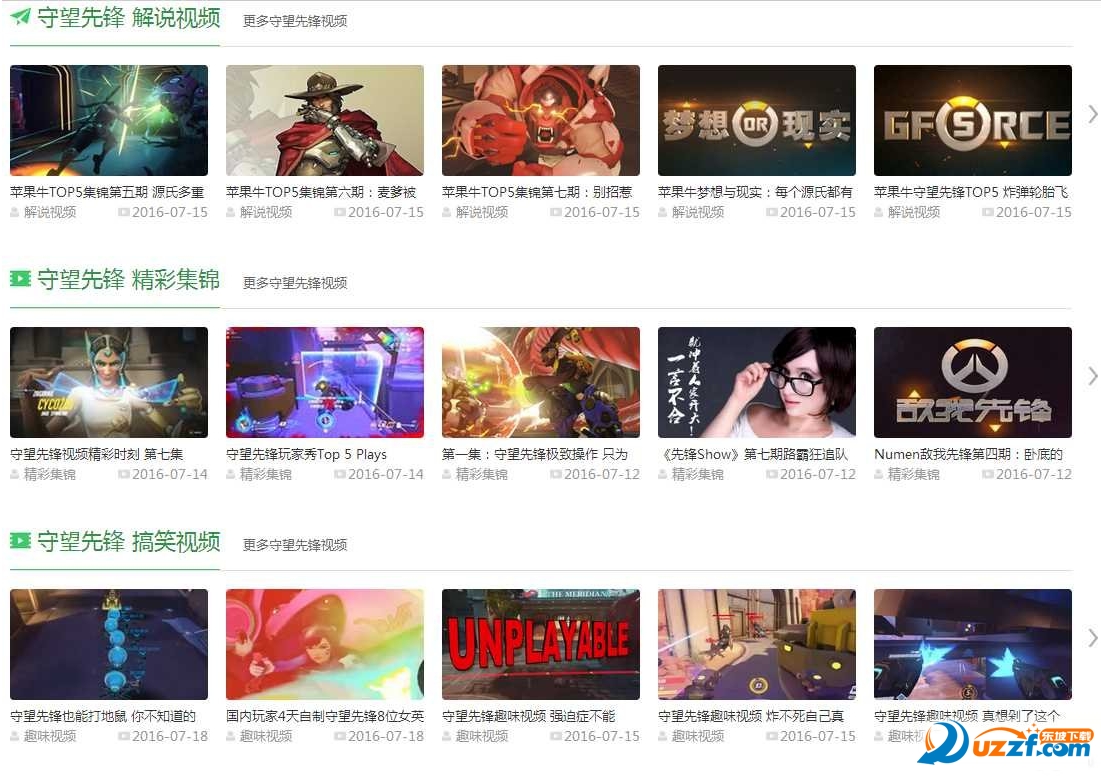
Task: Click title 守望先锋趣味视频 强迫症不能
Action: 529,716
